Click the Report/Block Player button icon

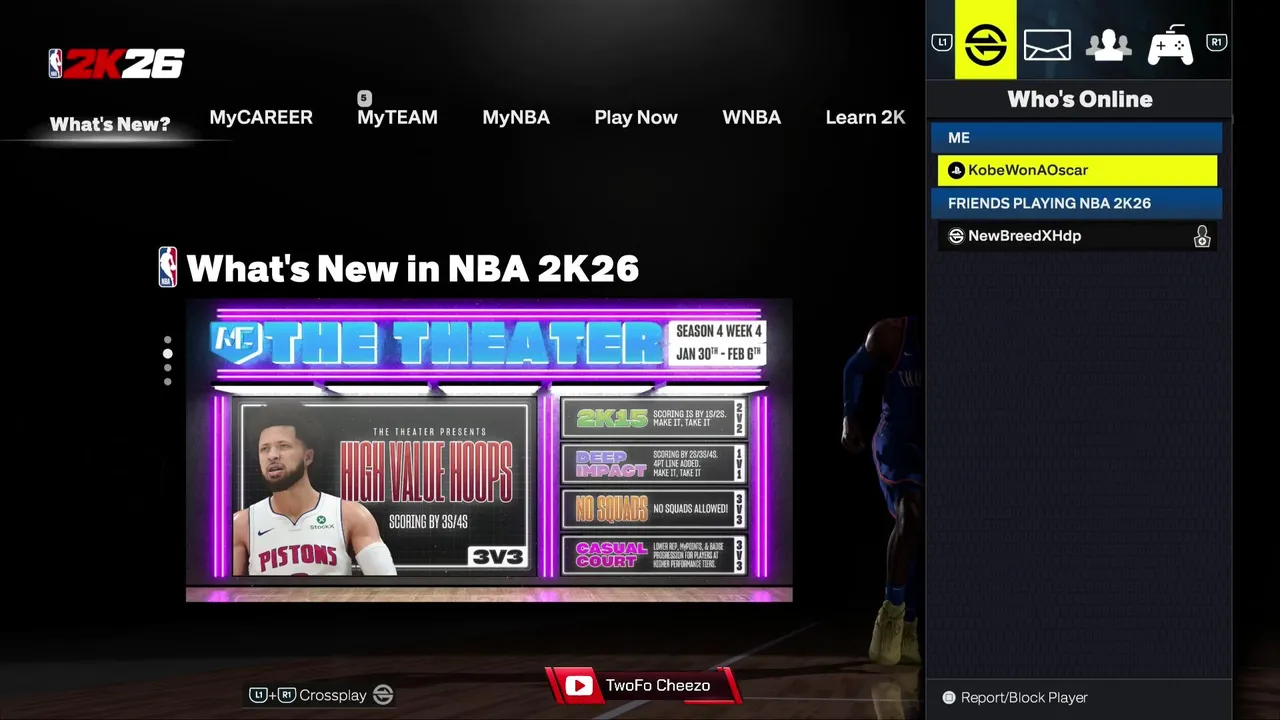click(x=949, y=698)
